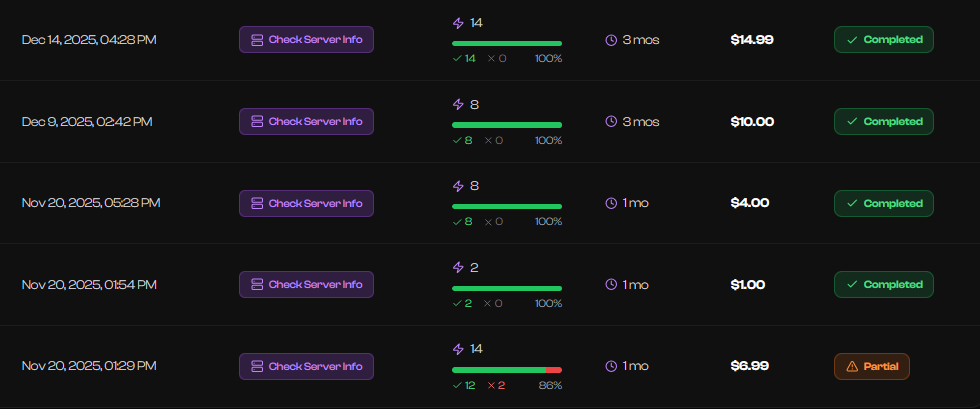Image resolution: width=980 pixels, height=409 pixels.
Task: Click the clock icon on the Dec 9 row
Action: 611,122
